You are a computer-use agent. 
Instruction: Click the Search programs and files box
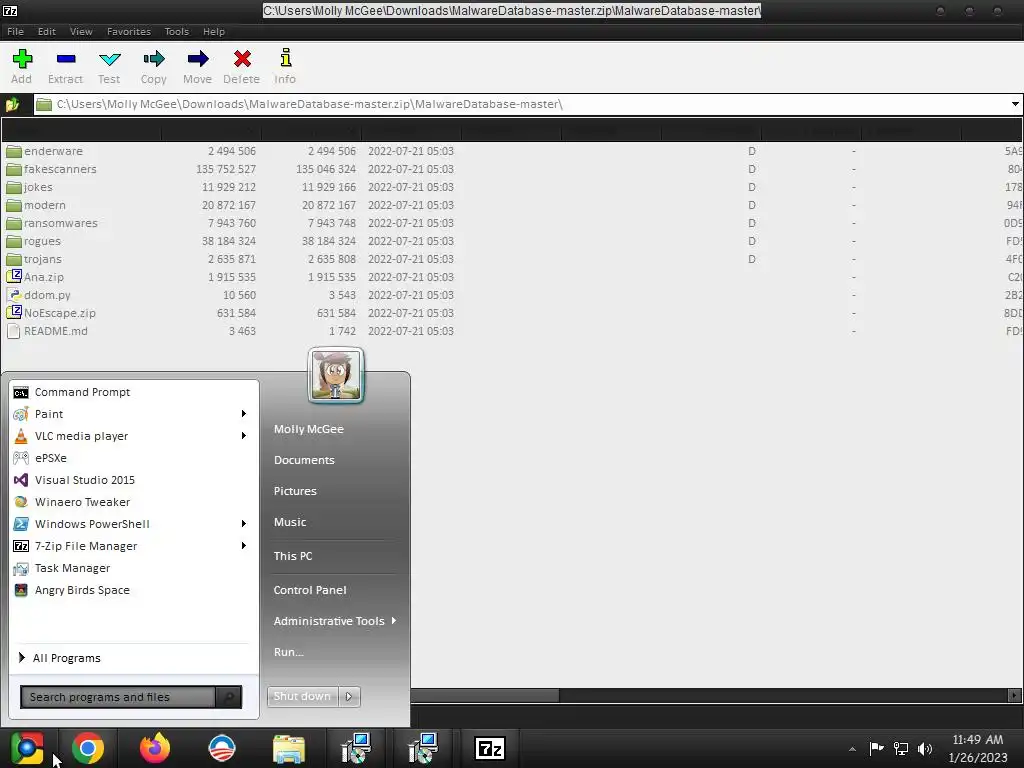coord(118,697)
